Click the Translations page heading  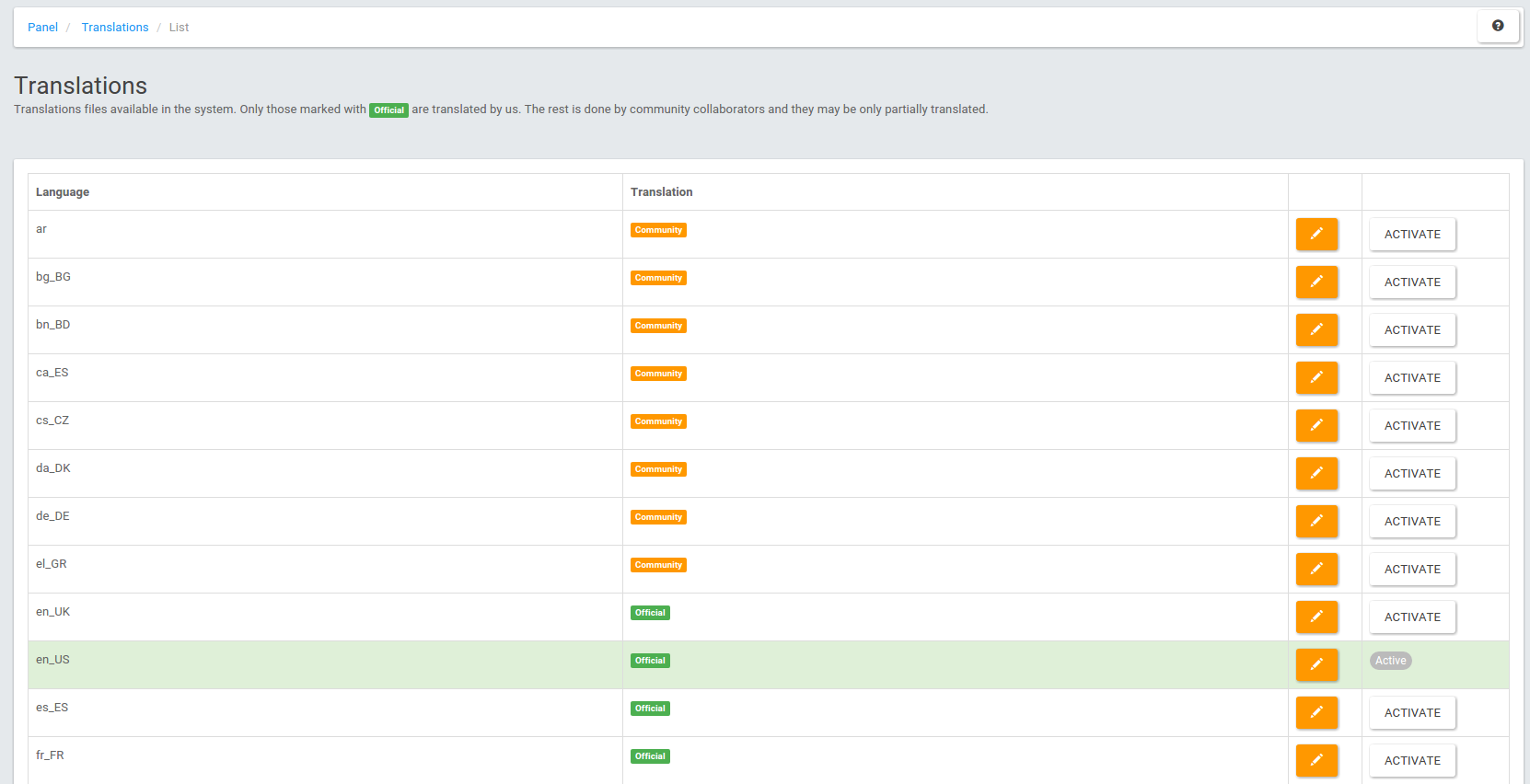click(x=81, y=86)
